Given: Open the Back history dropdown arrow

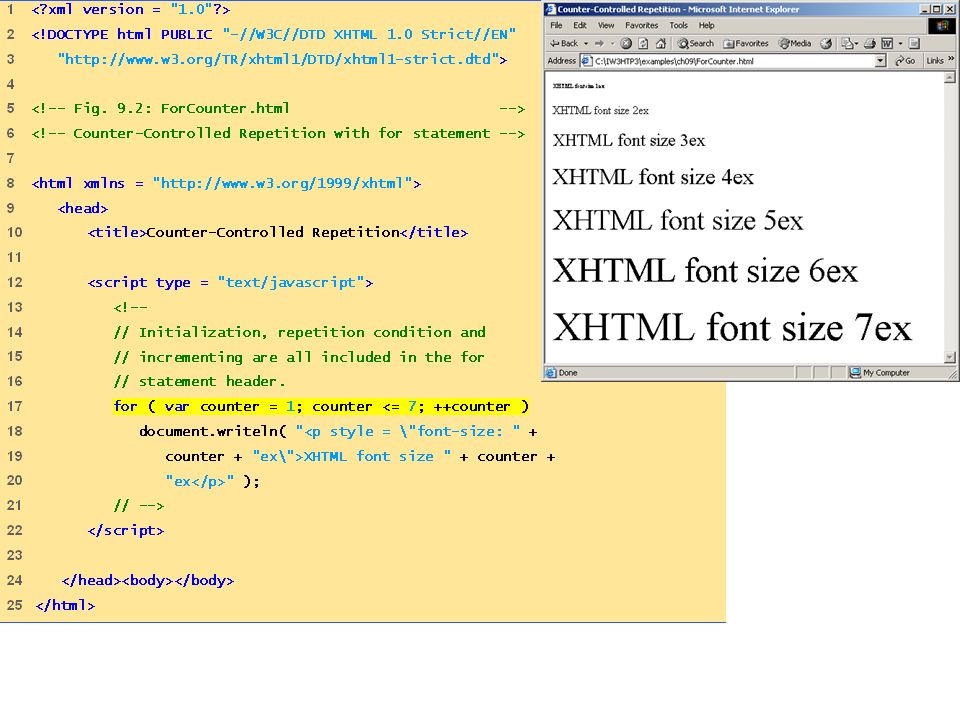Looking at the screenshot, I should click(586, 43).
